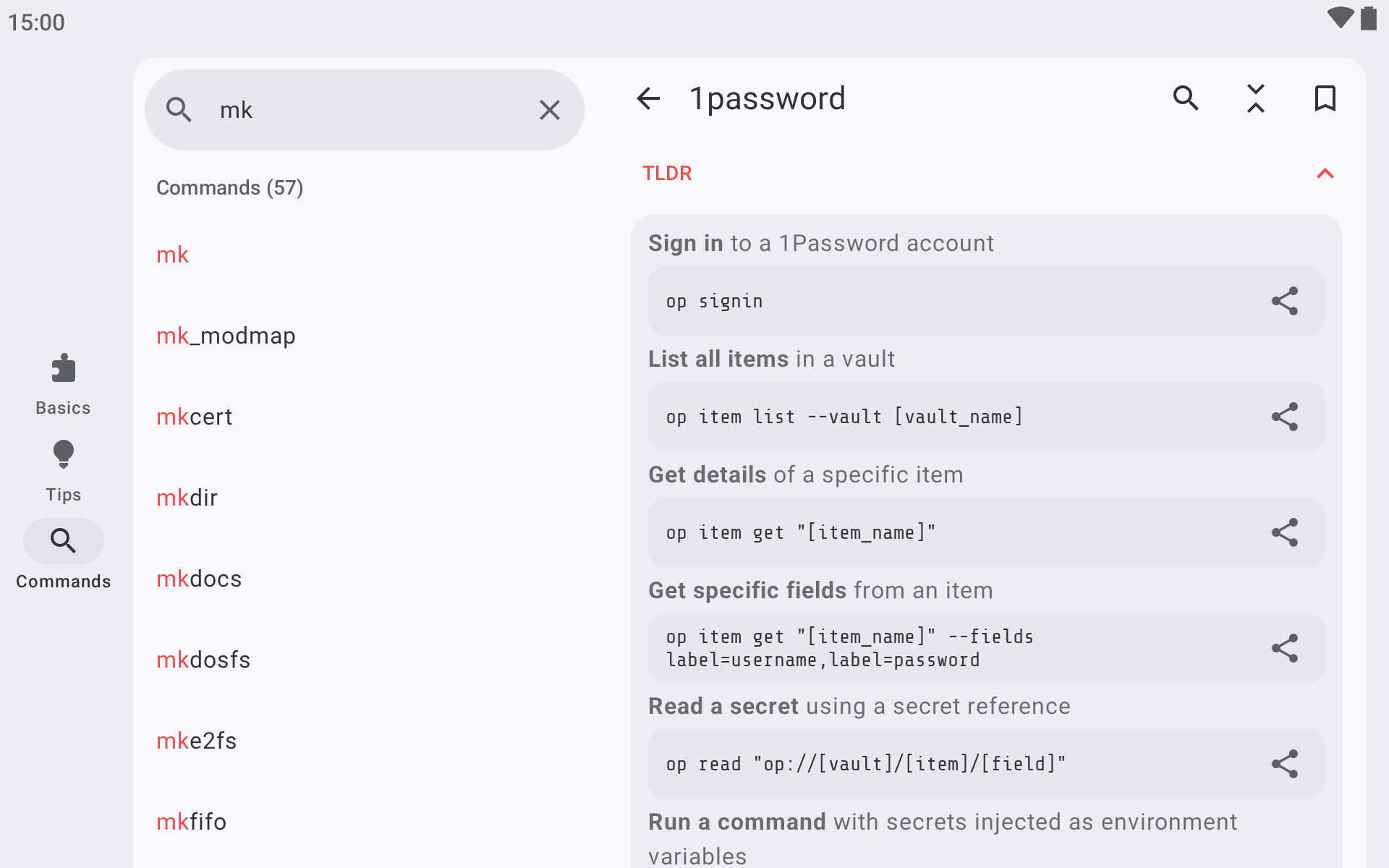Search within the 1password page

tap(1186, 98)
